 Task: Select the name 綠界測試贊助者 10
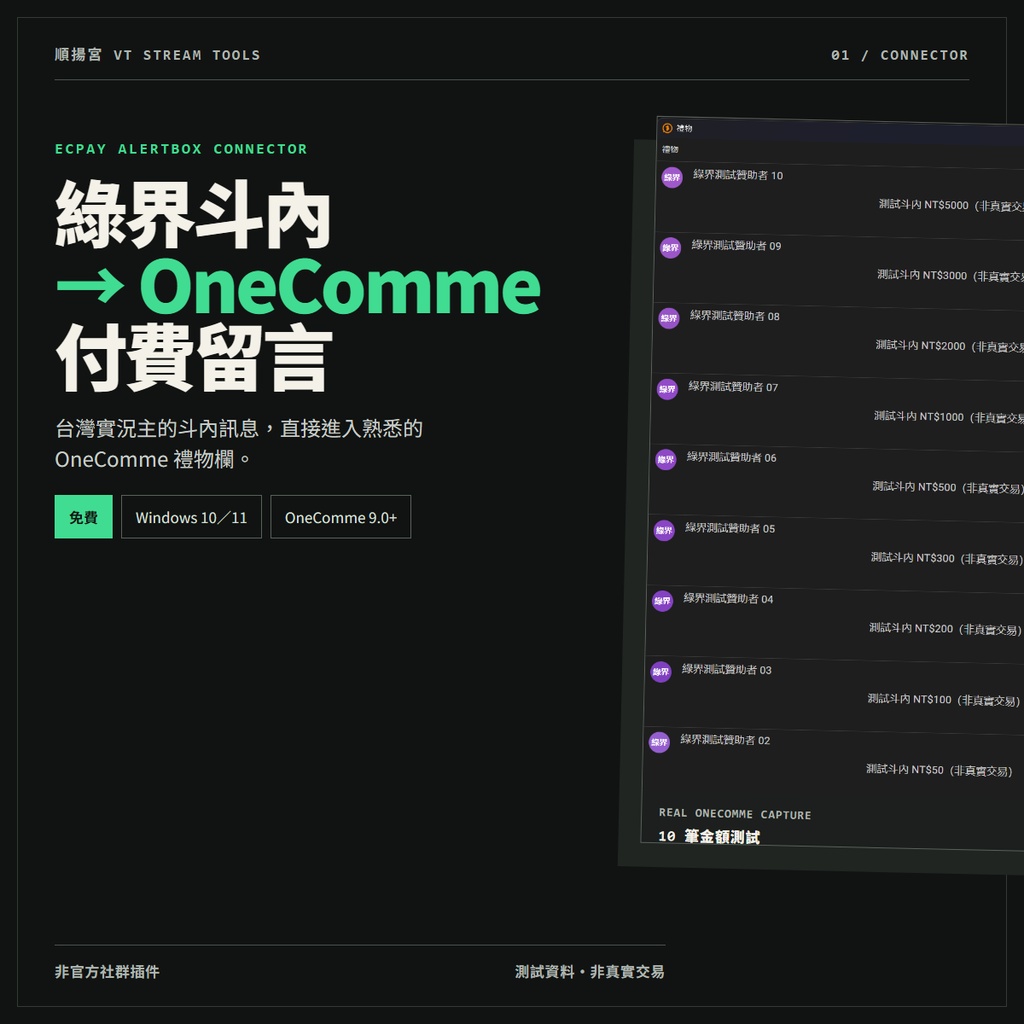click(x=738, y=175)
